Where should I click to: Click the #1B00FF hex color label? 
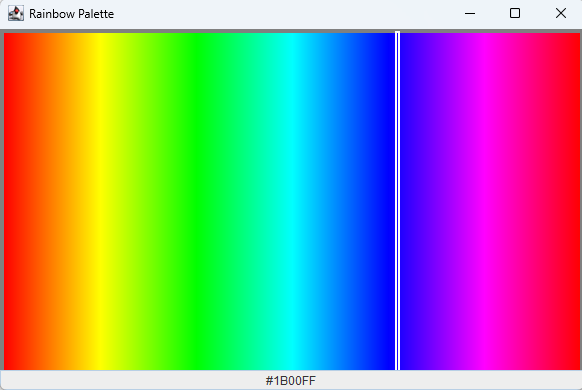[291, 380]
